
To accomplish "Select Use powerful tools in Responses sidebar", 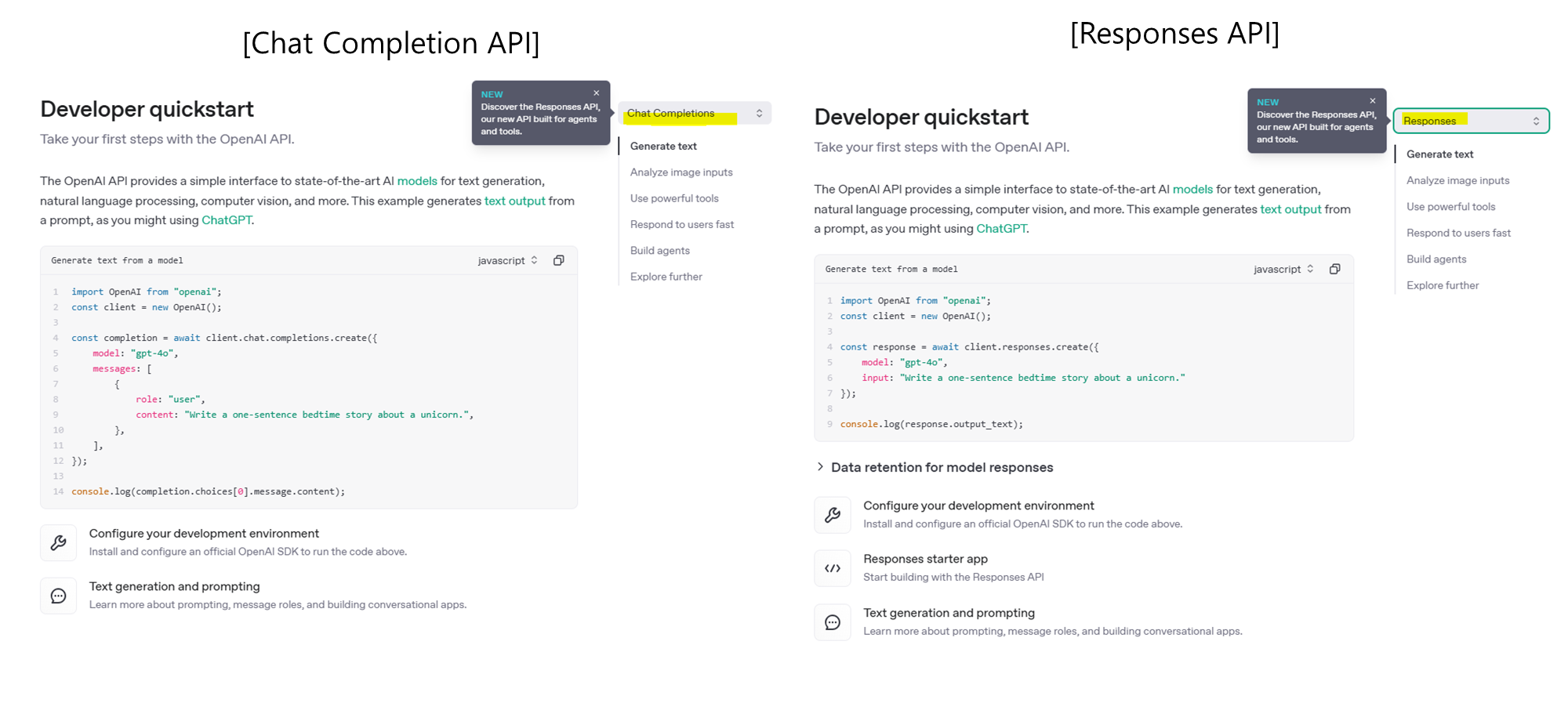I will pyautogui.click(x=1450, y=207).
